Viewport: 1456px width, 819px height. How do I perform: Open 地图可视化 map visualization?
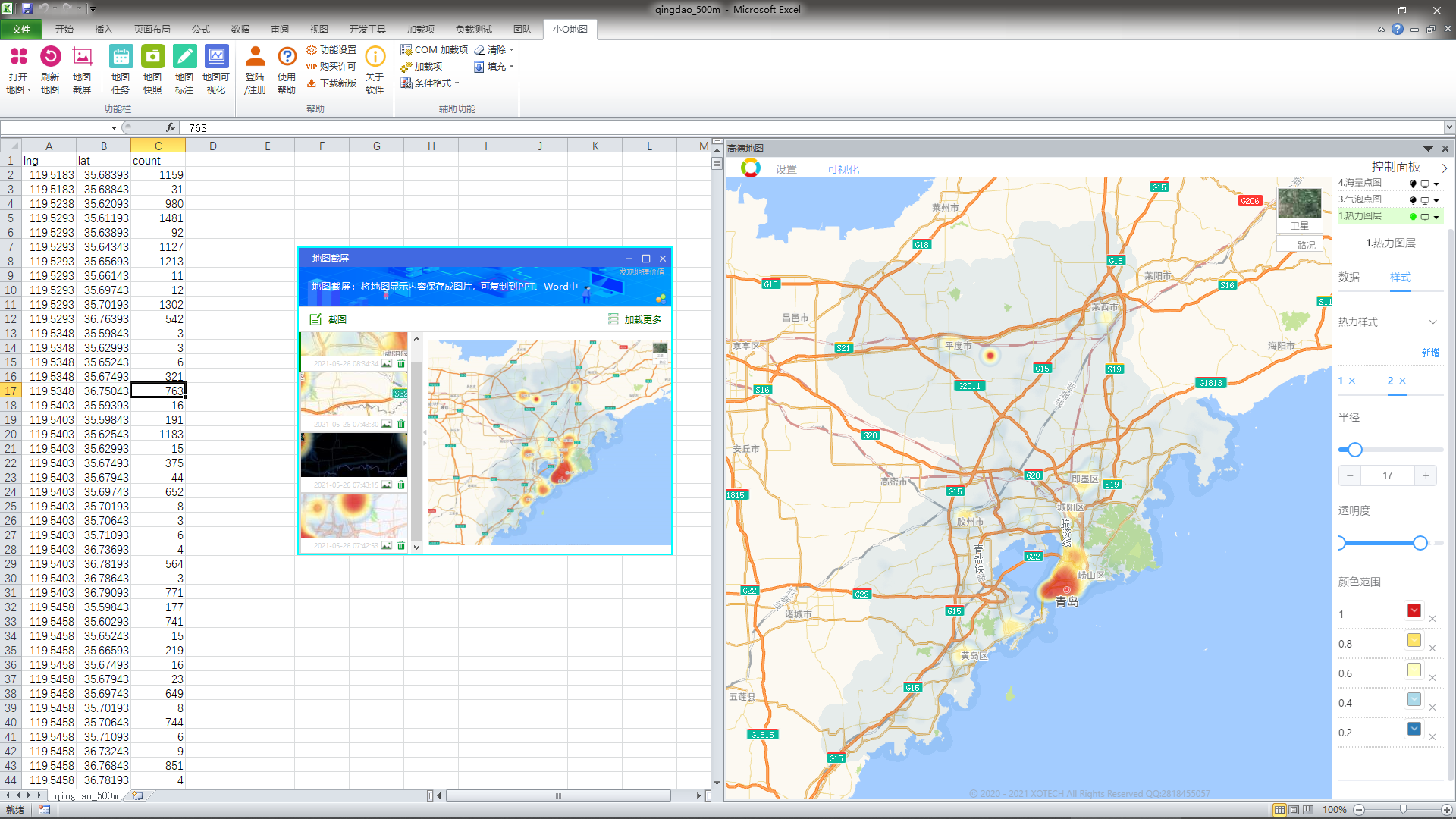(x=216, y=57)
